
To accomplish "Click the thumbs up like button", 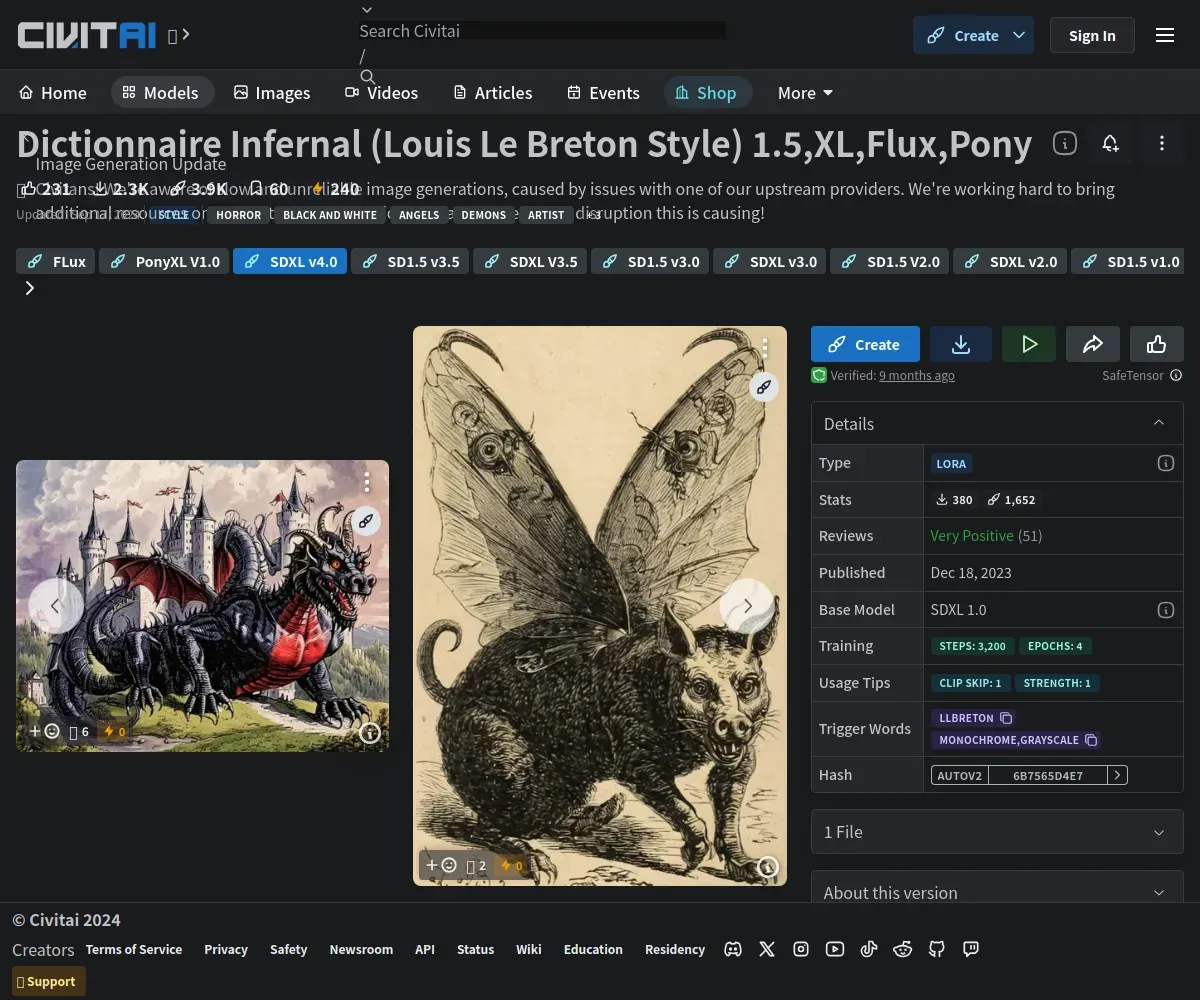I will 1157,344.
